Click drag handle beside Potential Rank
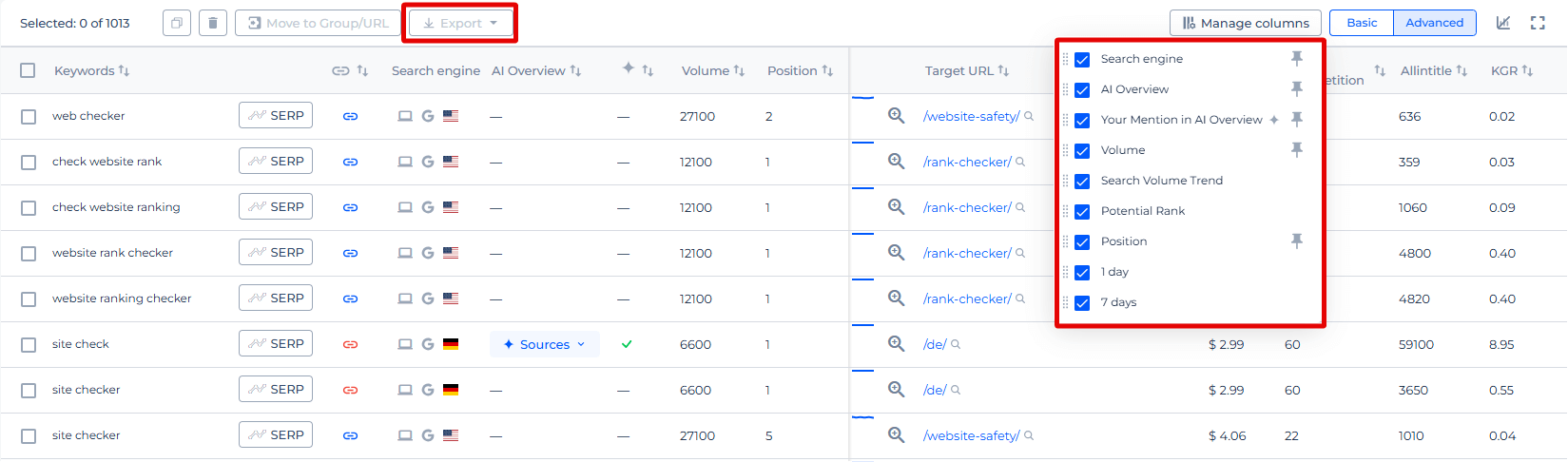 [x=1065, y=211]
